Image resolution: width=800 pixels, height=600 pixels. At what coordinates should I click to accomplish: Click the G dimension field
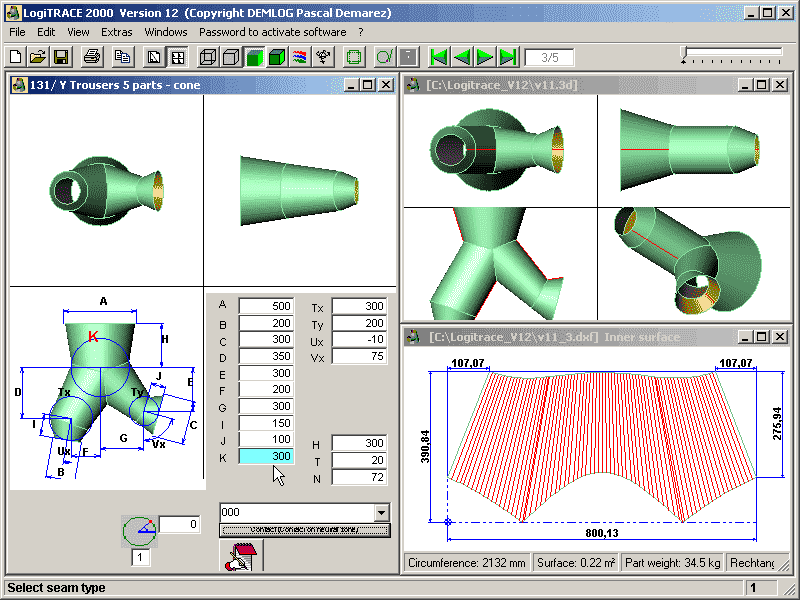point(266,406)
